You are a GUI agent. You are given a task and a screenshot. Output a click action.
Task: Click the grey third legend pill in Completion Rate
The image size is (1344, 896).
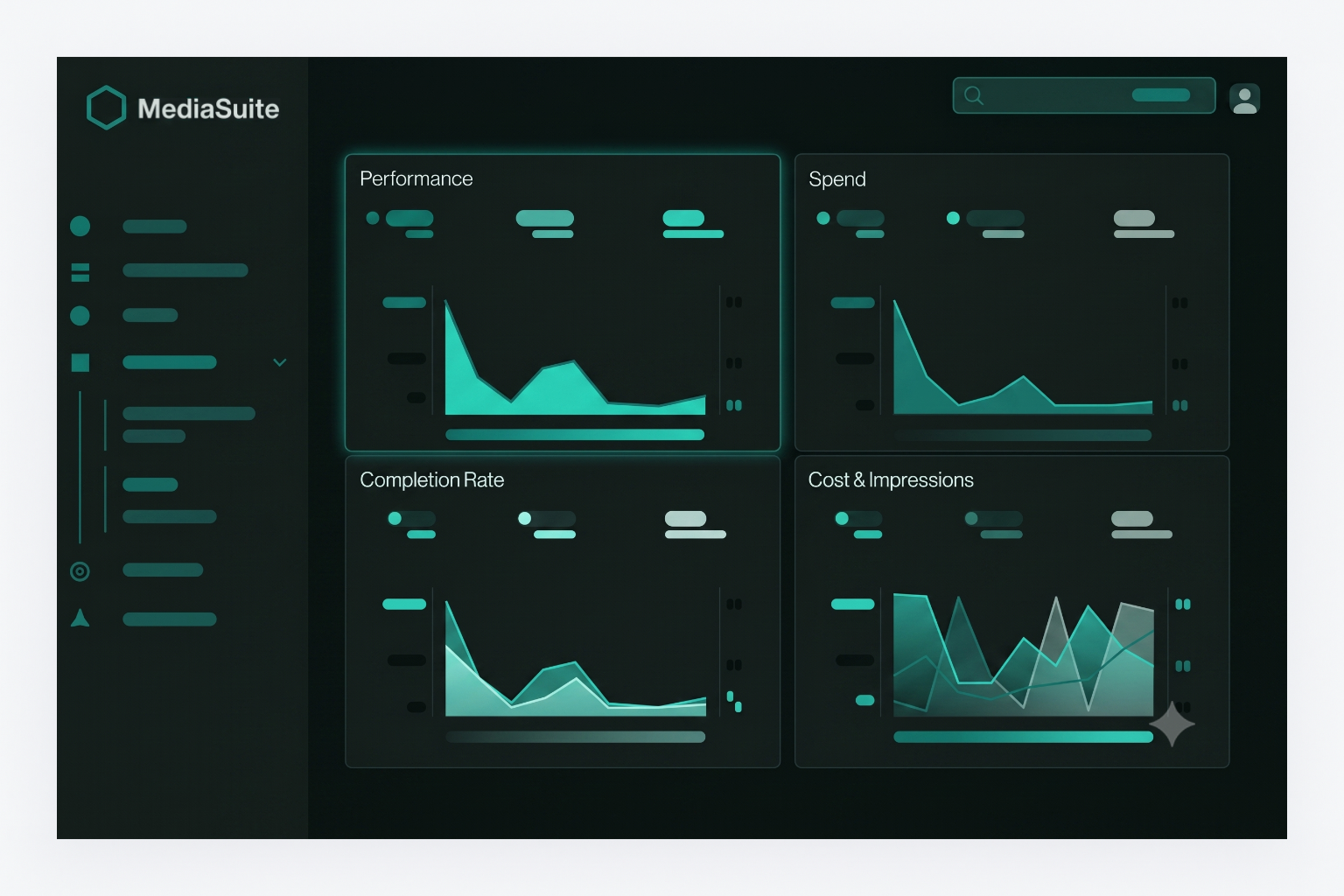tap(685, 518)
